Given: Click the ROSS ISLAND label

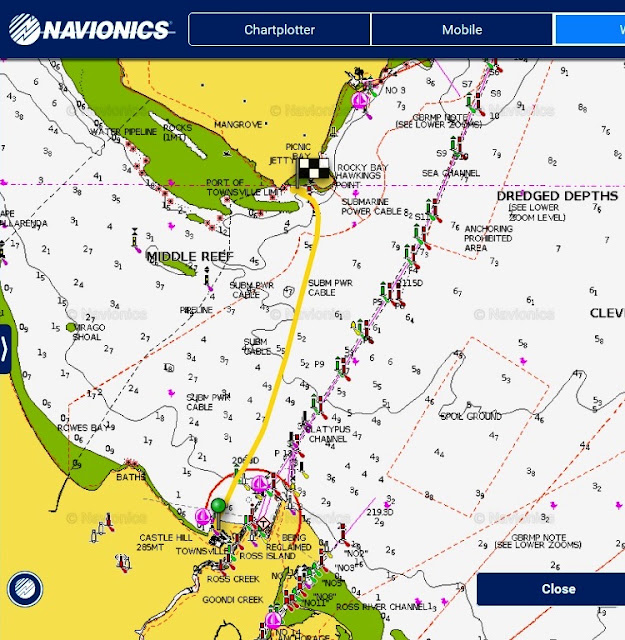Looking at the screenshot, I should 267,556.
